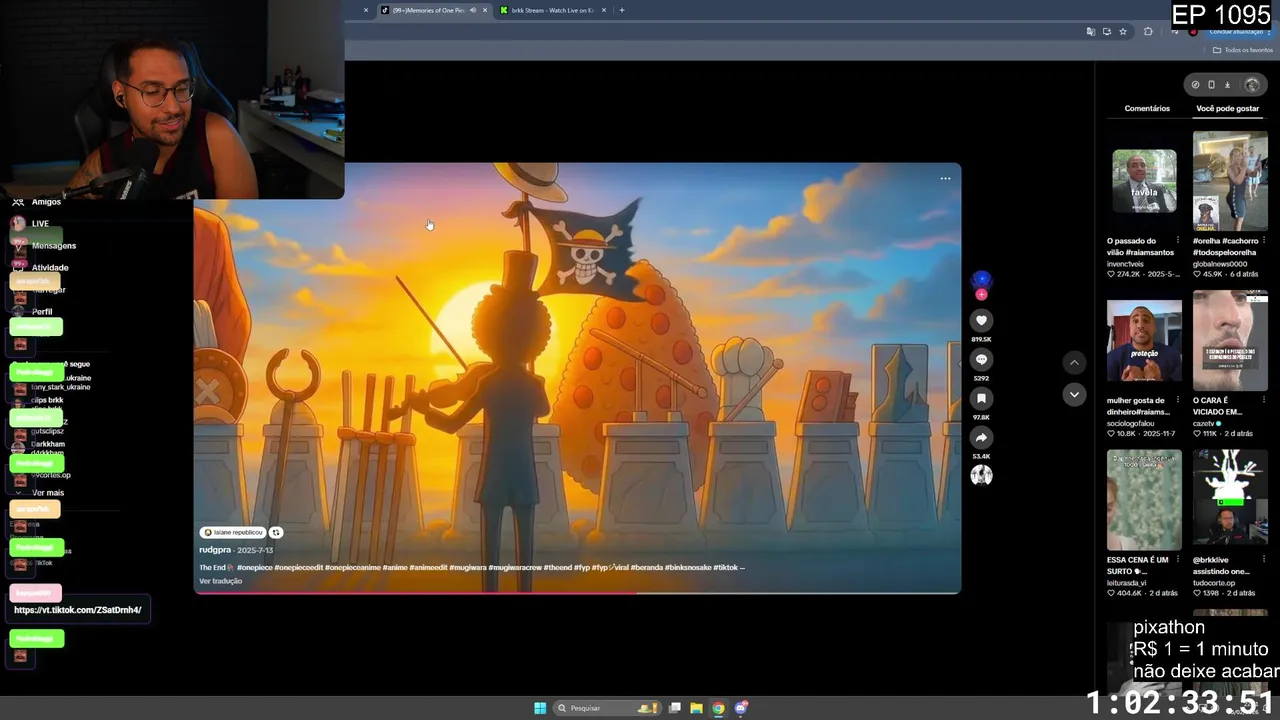Open options for mulher gosta de dinheiro video
Screen dimensions: 1280x720
(1178, 400)
